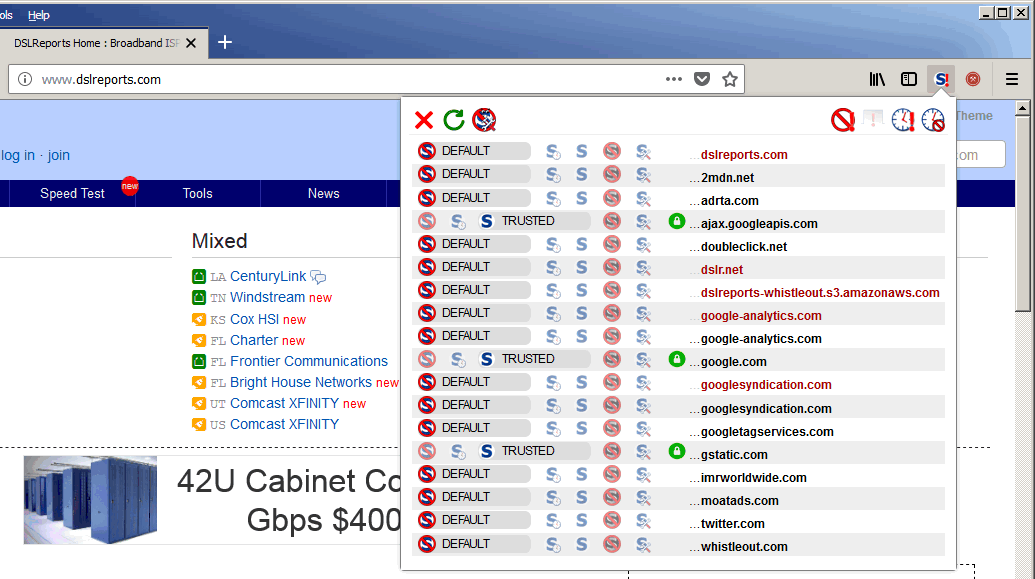This screenshot has height=579, width=1035.
Task: Disable NoScript restrictions for this tab
Action: pos(873,120)
